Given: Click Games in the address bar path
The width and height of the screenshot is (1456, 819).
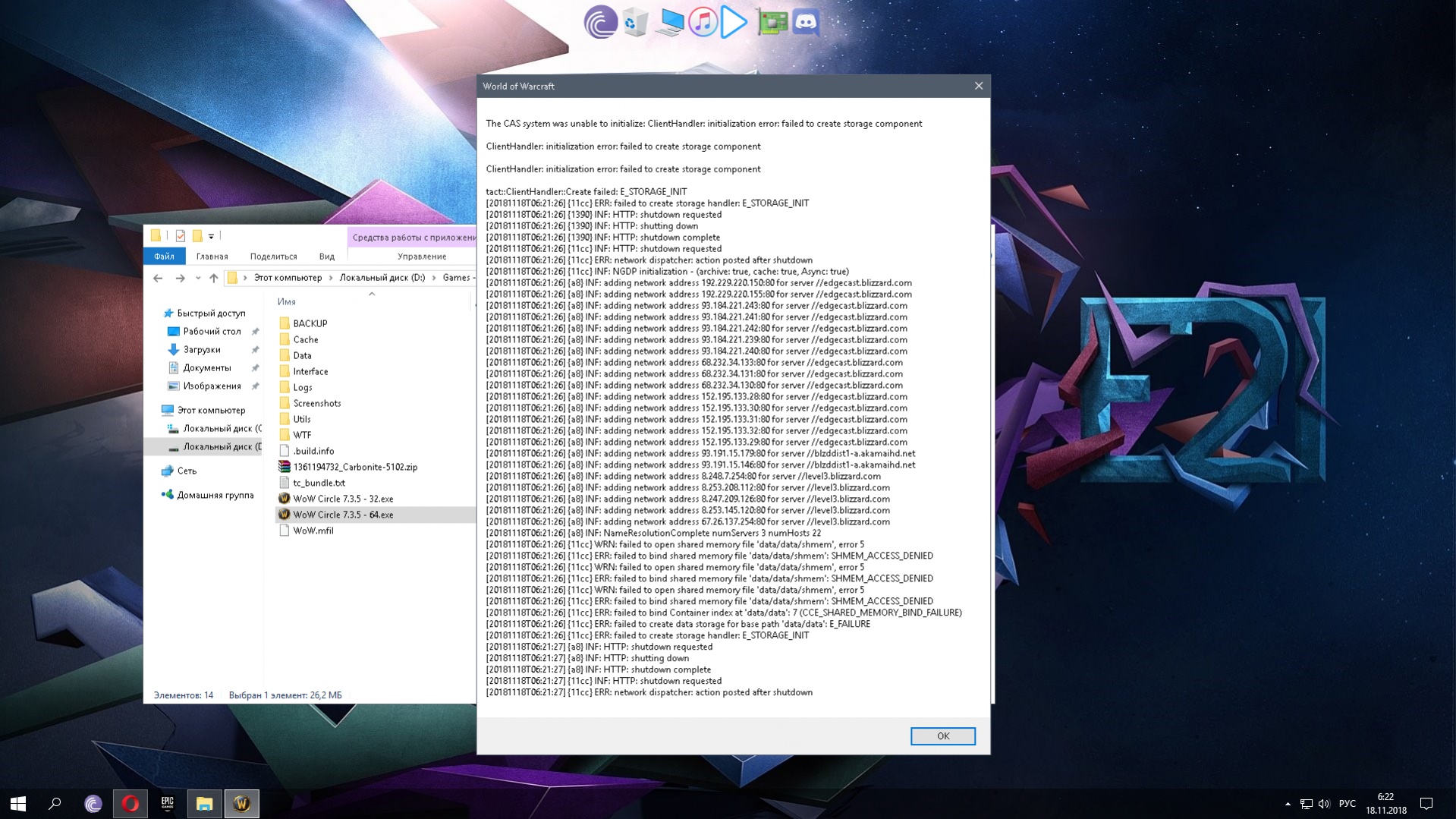Looking at the screenshot, I should [456, 278].
